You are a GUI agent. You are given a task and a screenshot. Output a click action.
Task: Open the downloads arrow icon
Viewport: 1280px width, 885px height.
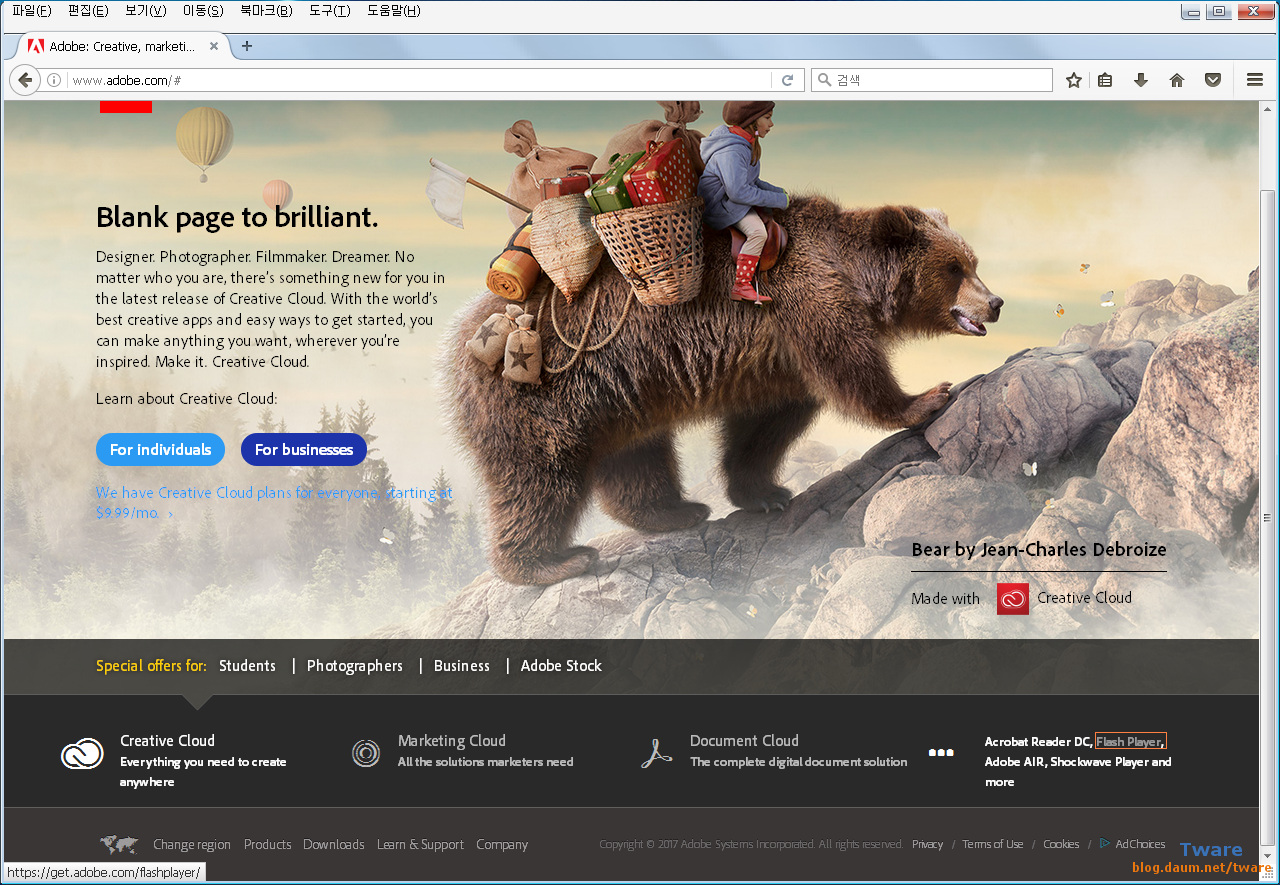point(1141,80)
